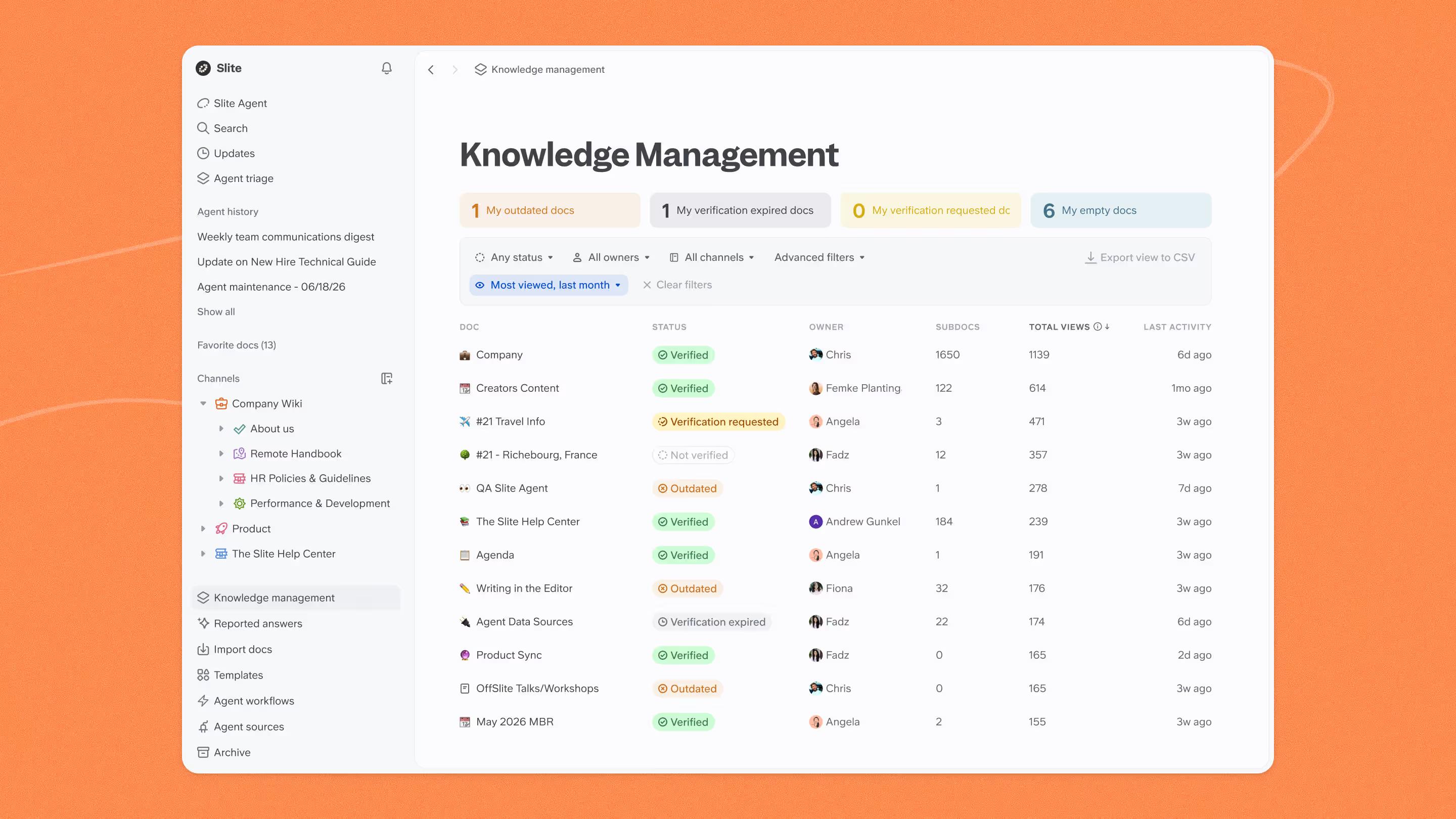Open Update on New Hire Technical Guide
This screenshot has width=1456, height=819.
(287, 262)
